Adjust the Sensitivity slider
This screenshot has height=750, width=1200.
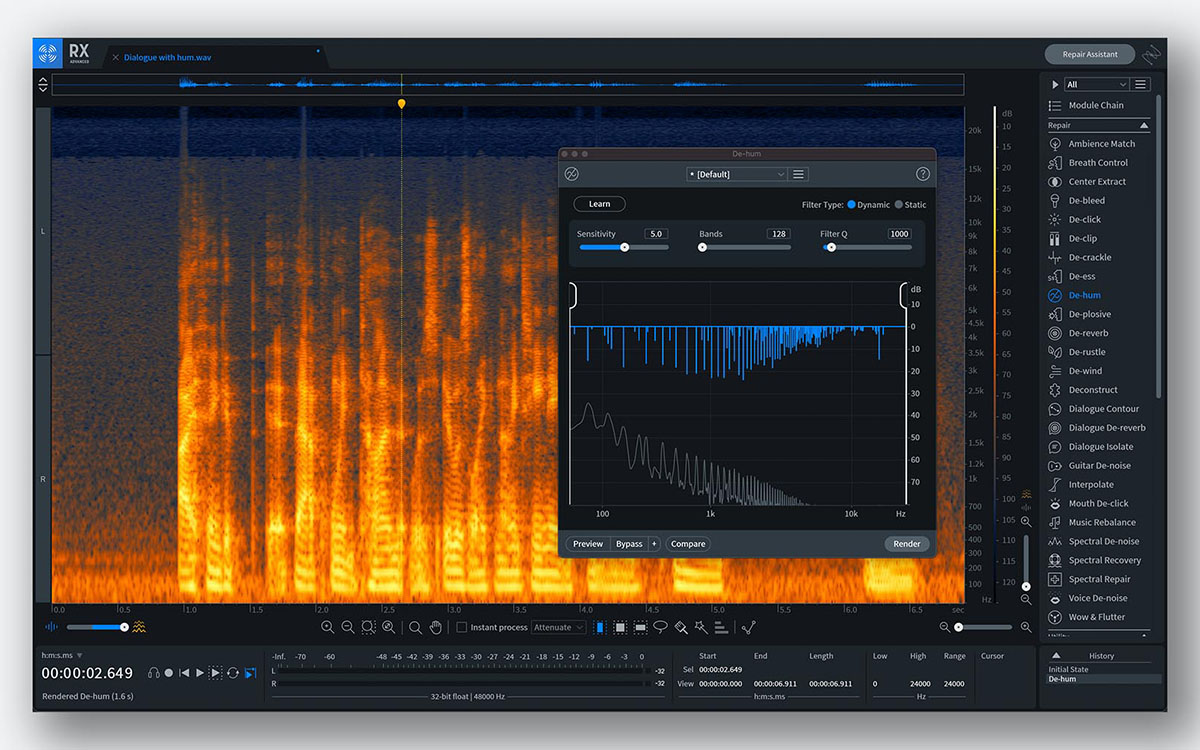pos(624,247)
